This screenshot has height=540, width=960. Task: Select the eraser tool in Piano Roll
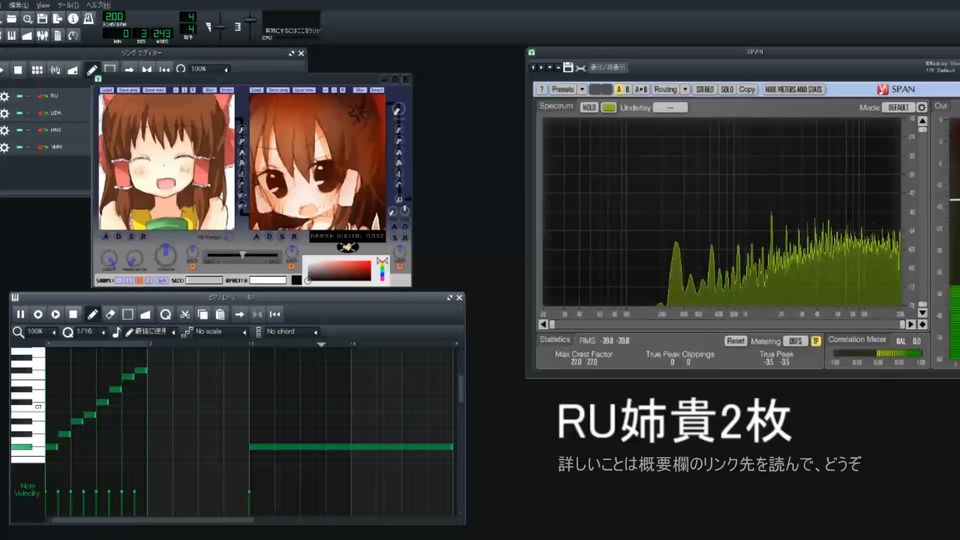pos(110,314)
